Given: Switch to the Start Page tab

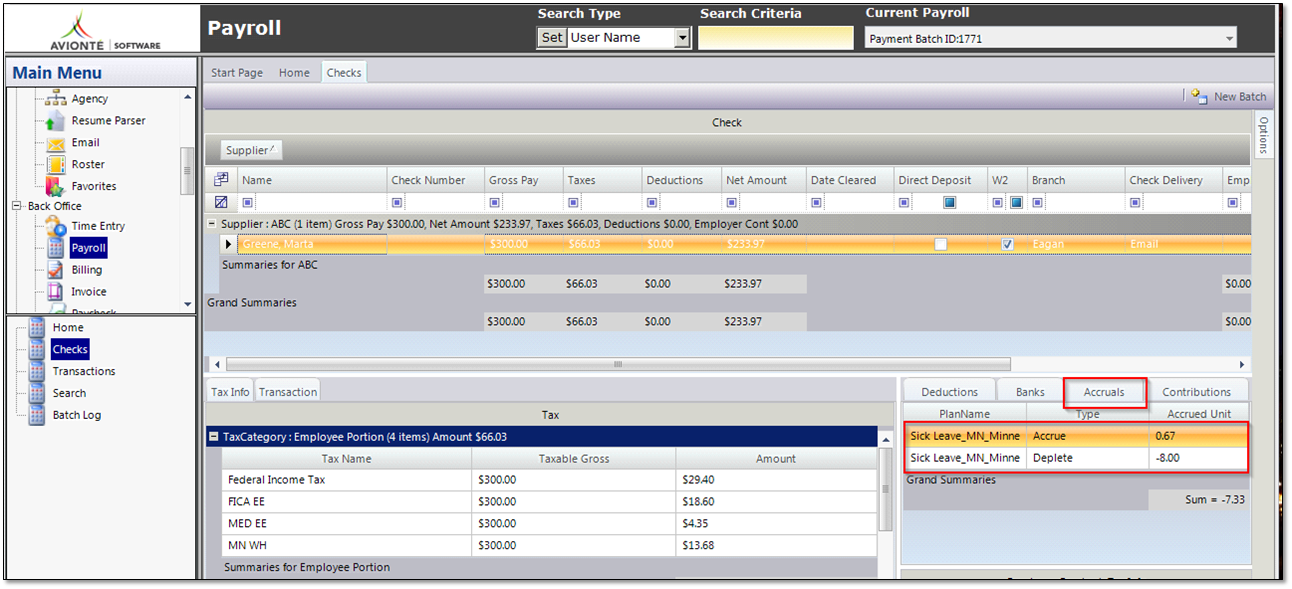Looking at the screenshot, I should click(237, 73).
